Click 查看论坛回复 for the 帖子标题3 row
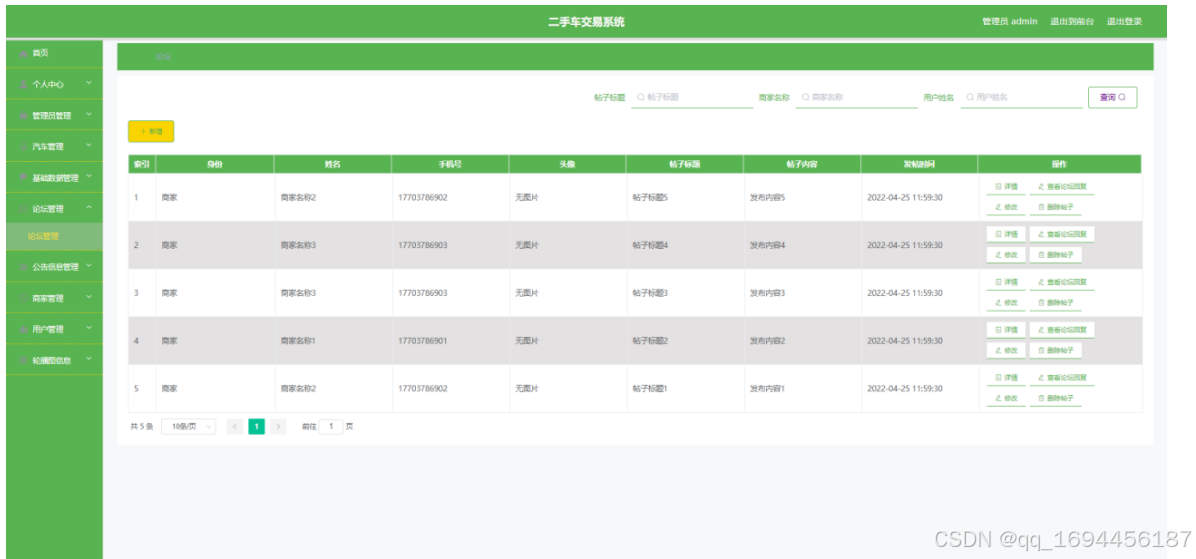The image size is (1196, 559). coord(1062,282)
